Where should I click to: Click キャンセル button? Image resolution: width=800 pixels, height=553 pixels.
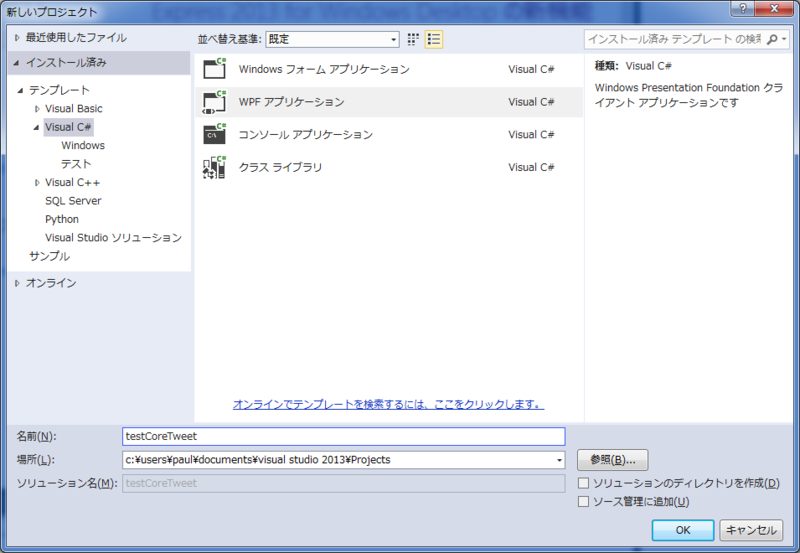point(751,530)
